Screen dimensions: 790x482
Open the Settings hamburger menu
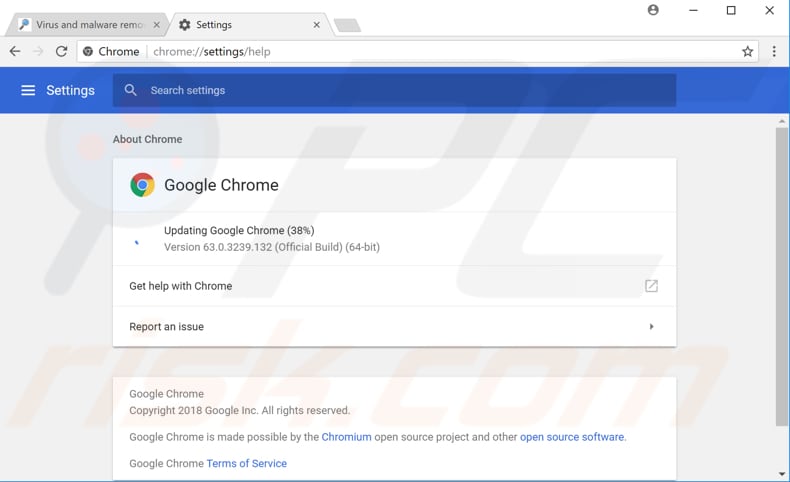pos(28,90)
